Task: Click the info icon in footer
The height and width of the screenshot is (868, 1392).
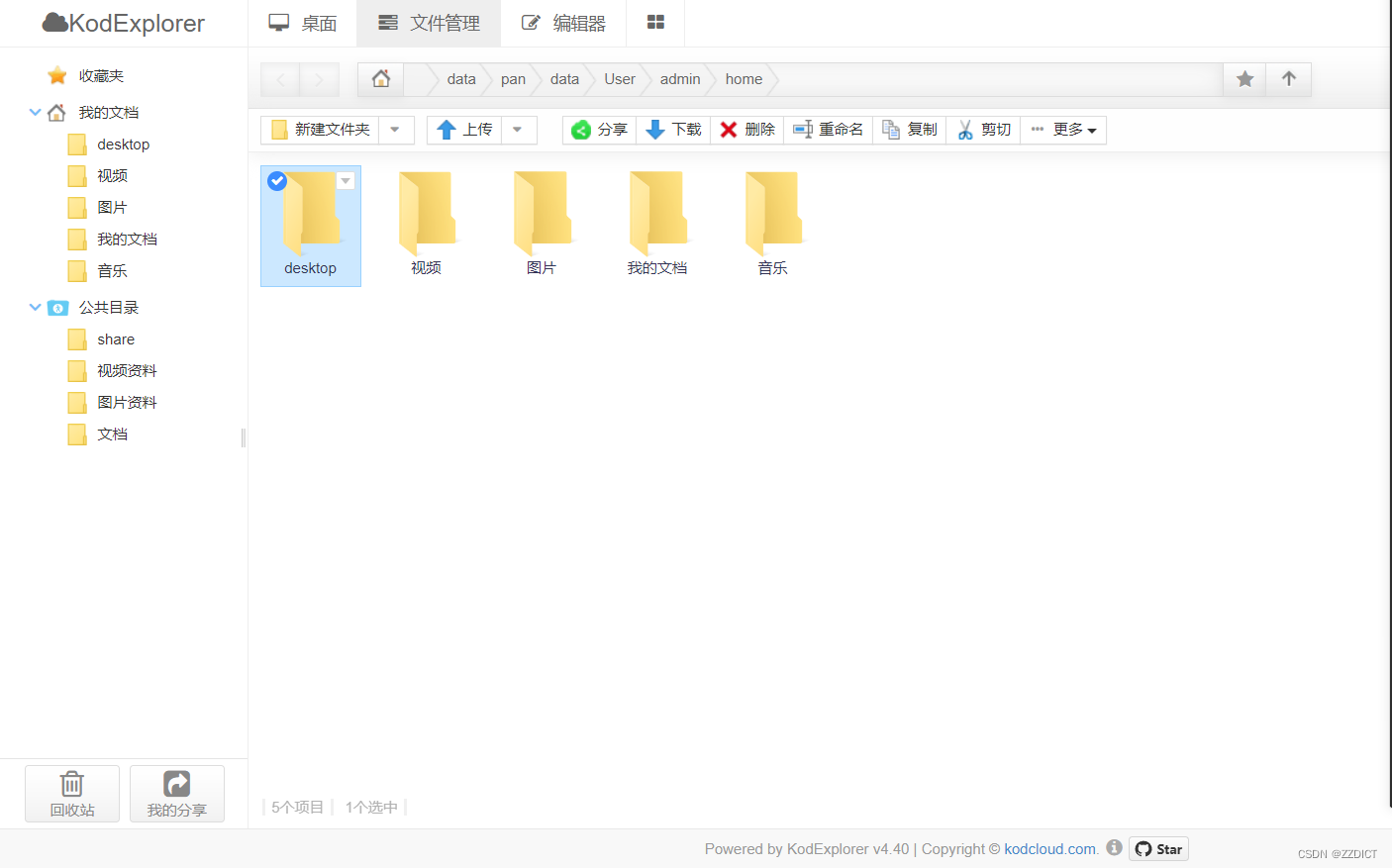Action: pyautogui.click(x=1114, y=847)
